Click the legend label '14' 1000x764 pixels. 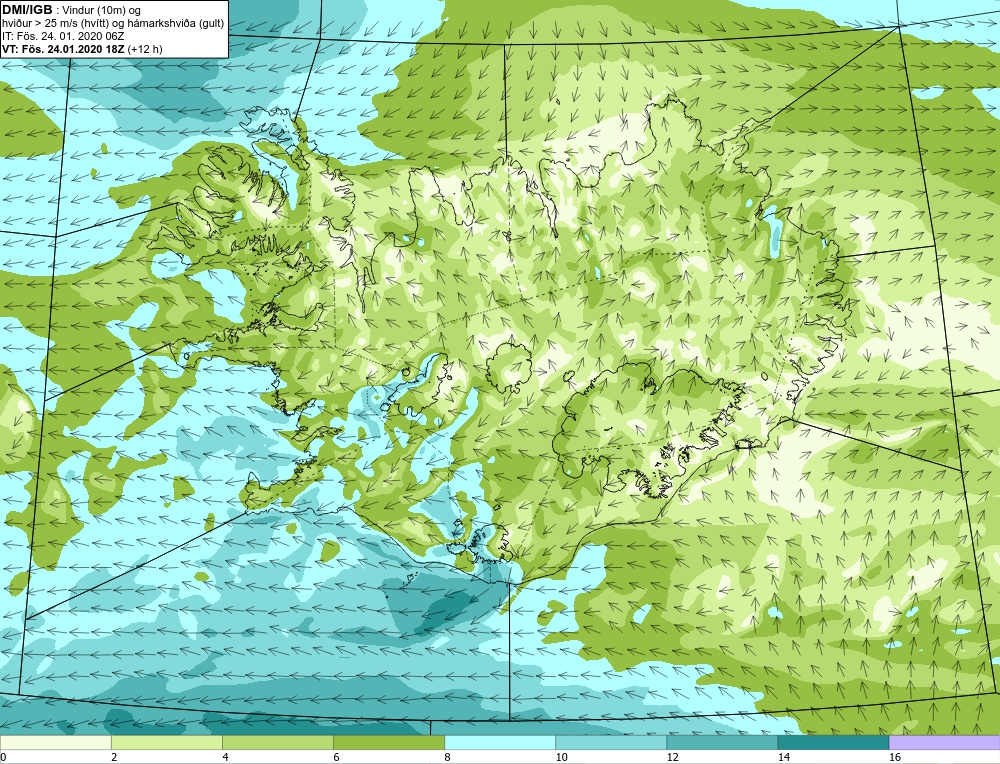(784, 757)
